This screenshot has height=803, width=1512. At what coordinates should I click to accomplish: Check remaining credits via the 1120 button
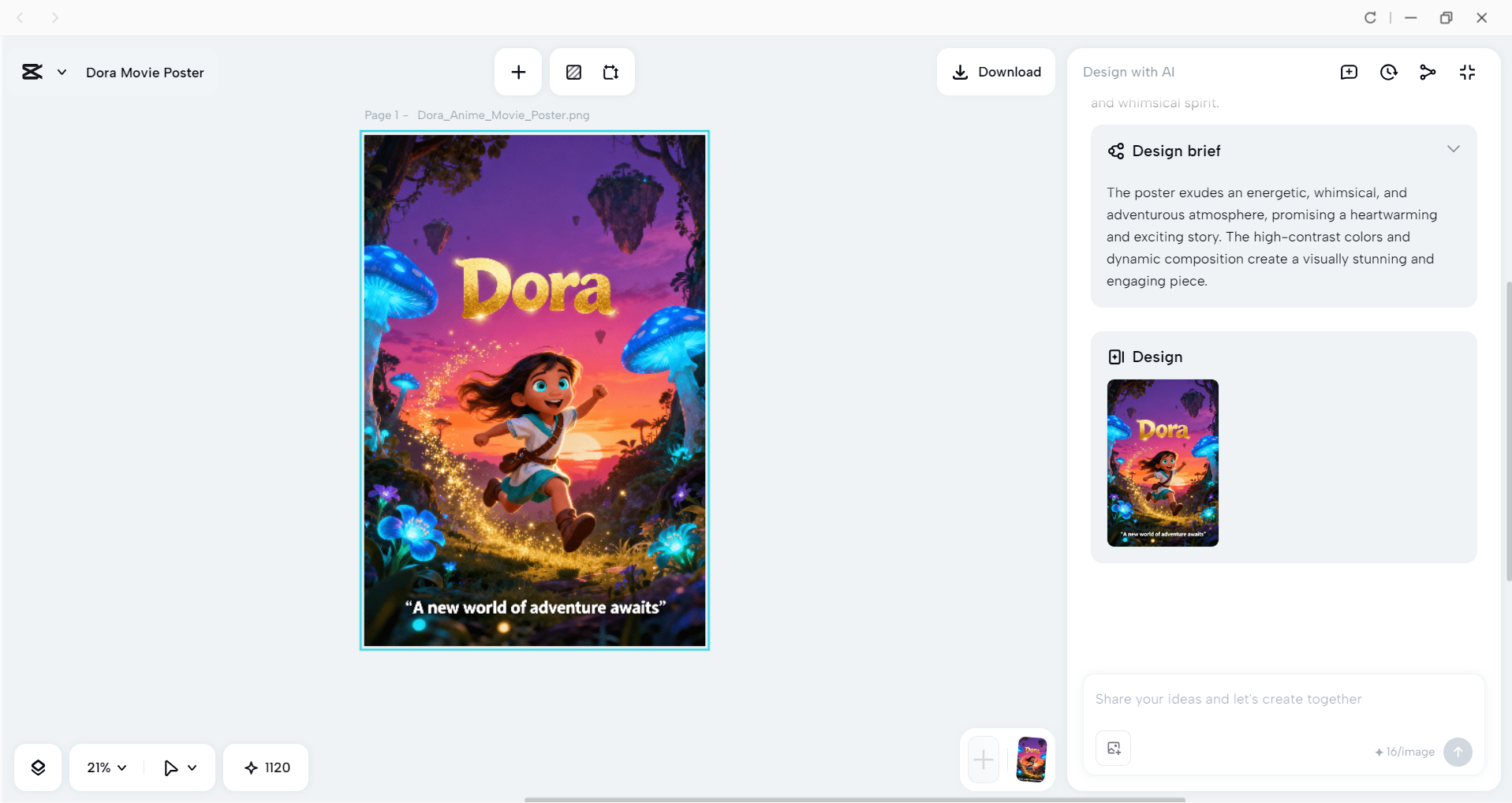point(265,767)
